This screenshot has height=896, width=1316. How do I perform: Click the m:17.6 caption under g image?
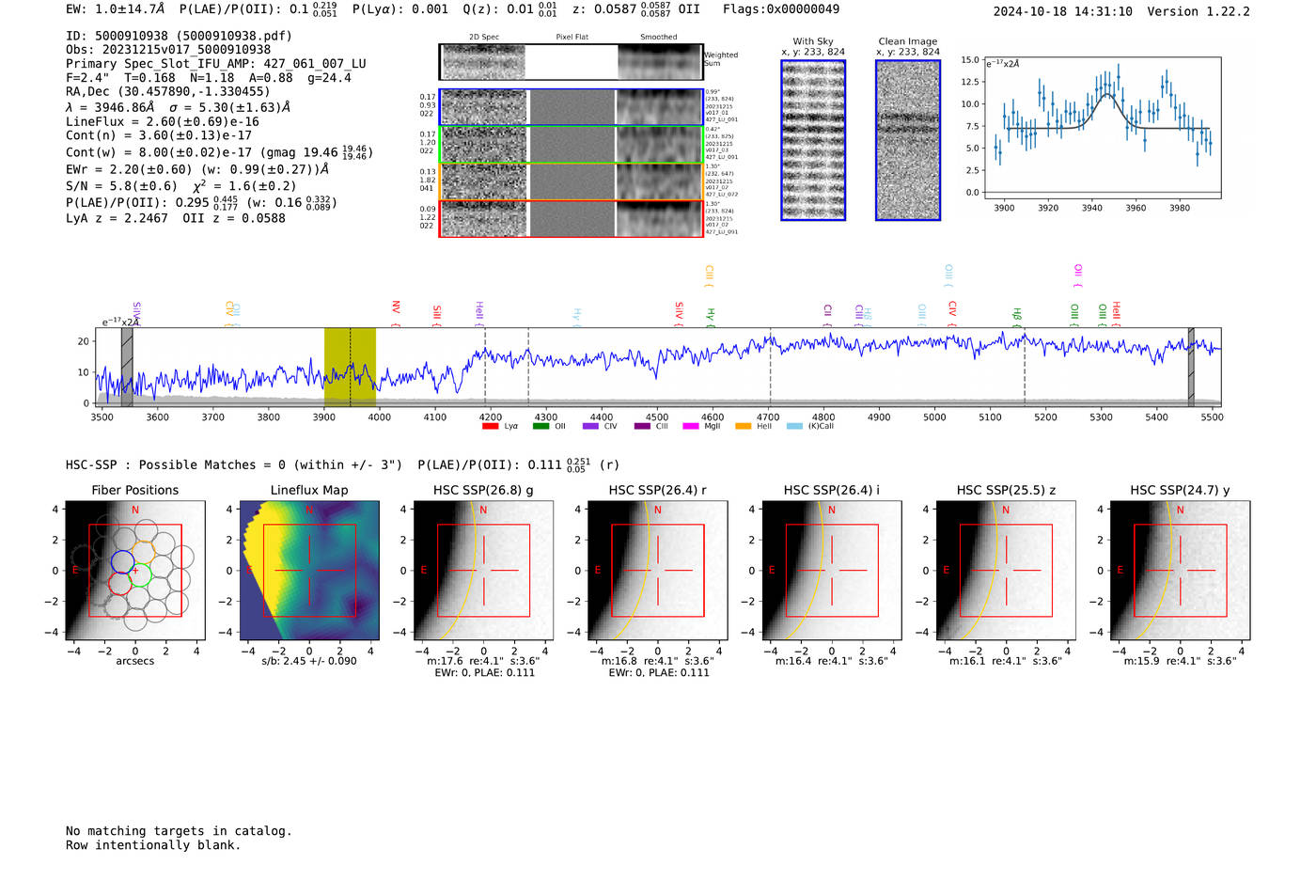484,661
